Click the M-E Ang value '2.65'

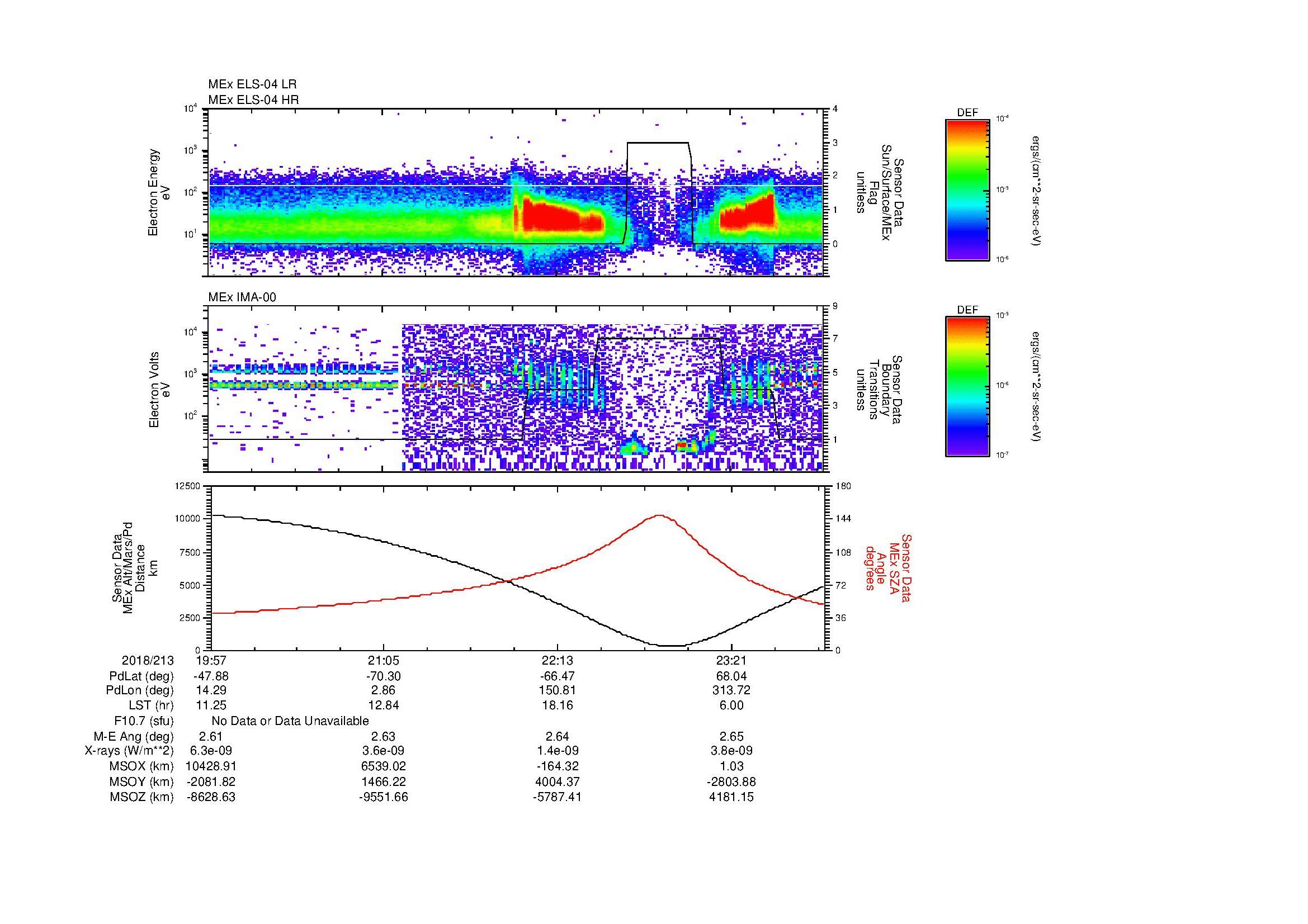tap(731, 736)
